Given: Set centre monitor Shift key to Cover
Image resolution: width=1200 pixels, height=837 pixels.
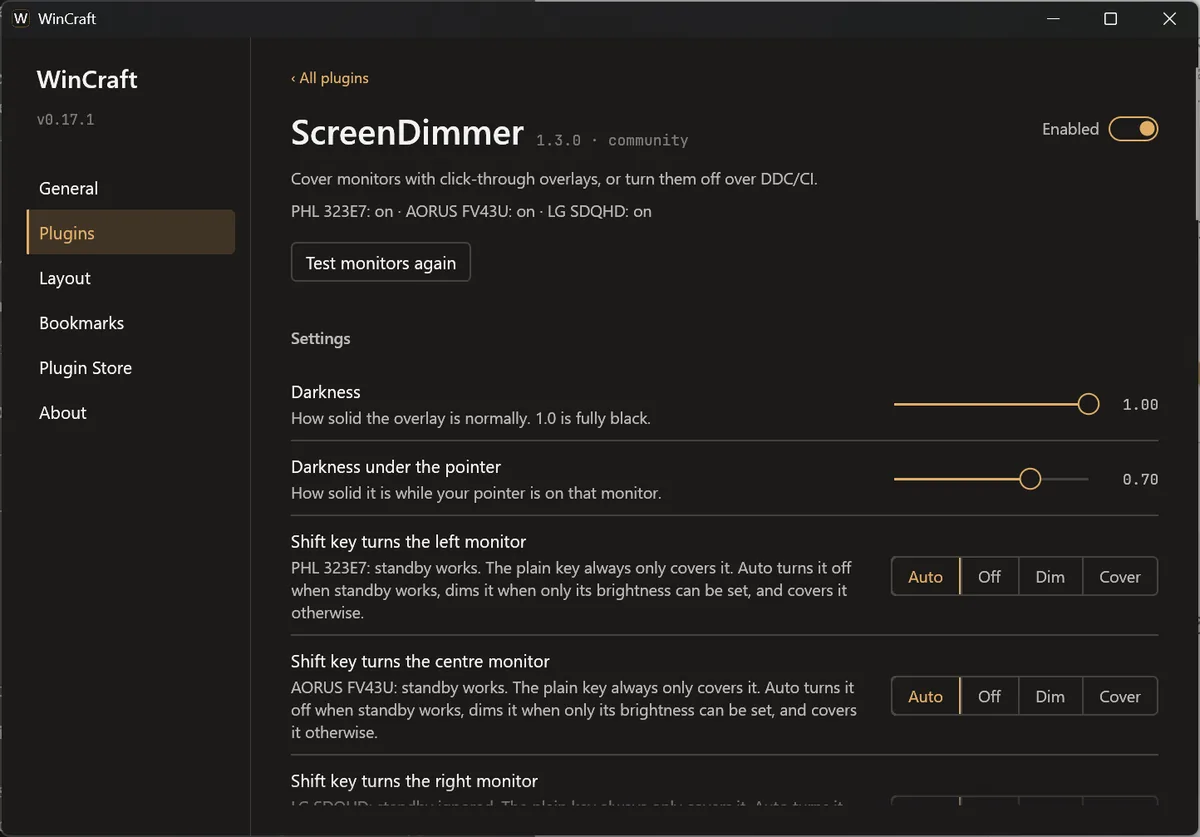Looking at the screenshot, I should pos(1120,696).
